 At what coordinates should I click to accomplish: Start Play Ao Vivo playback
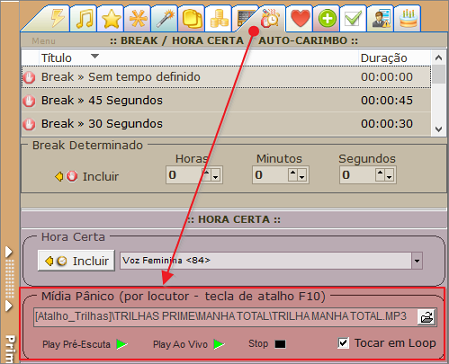pos(189,344)
